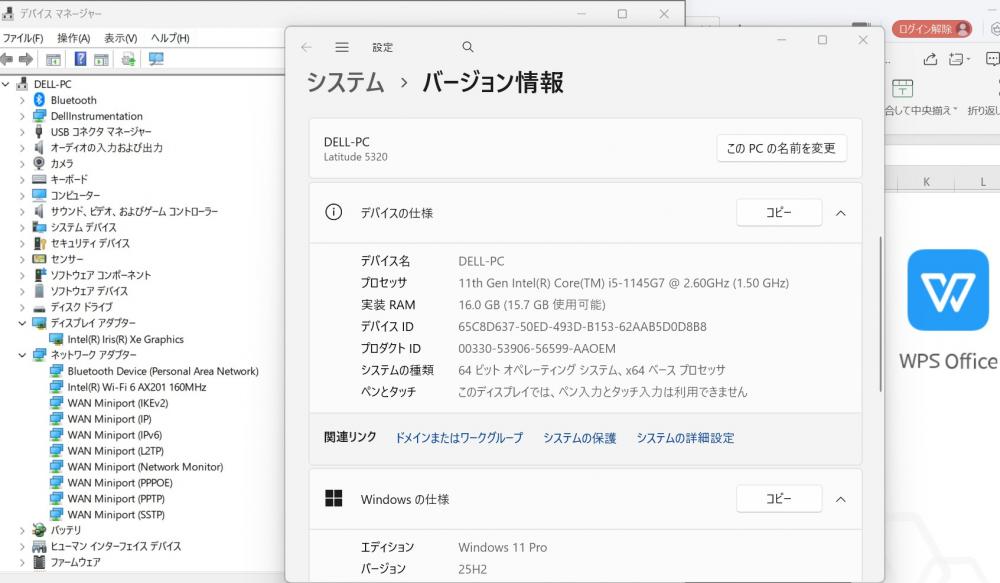
Task: Collapse the ネットワーク アダプター tree node
Action: 22,355
